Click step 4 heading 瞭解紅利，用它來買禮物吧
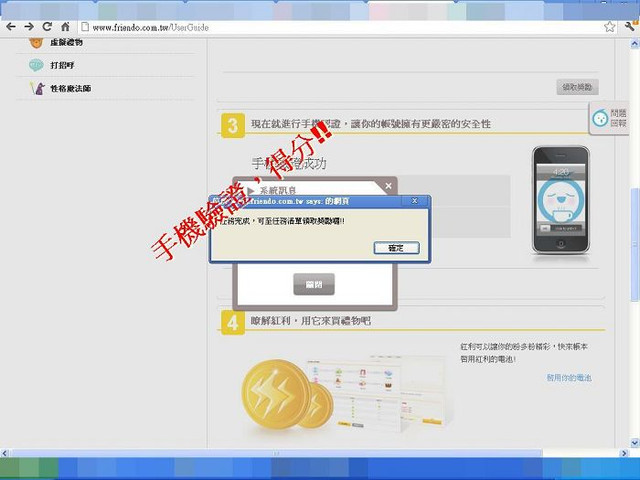The image size is (640, 480). (311, 321)
